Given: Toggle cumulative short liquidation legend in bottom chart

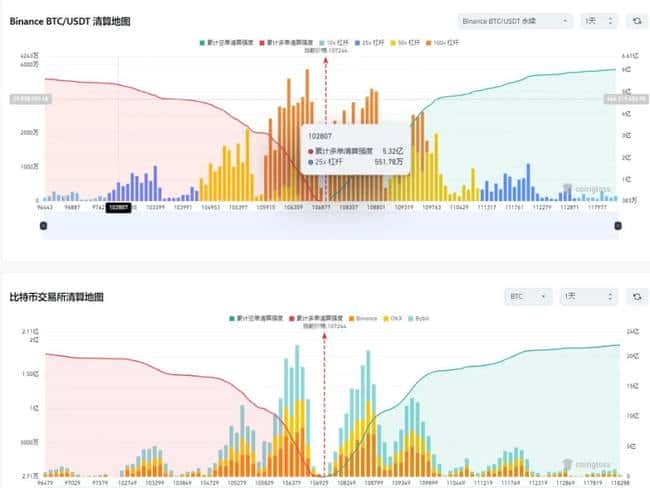Looking at the screenshot, I should coord(256,318).
